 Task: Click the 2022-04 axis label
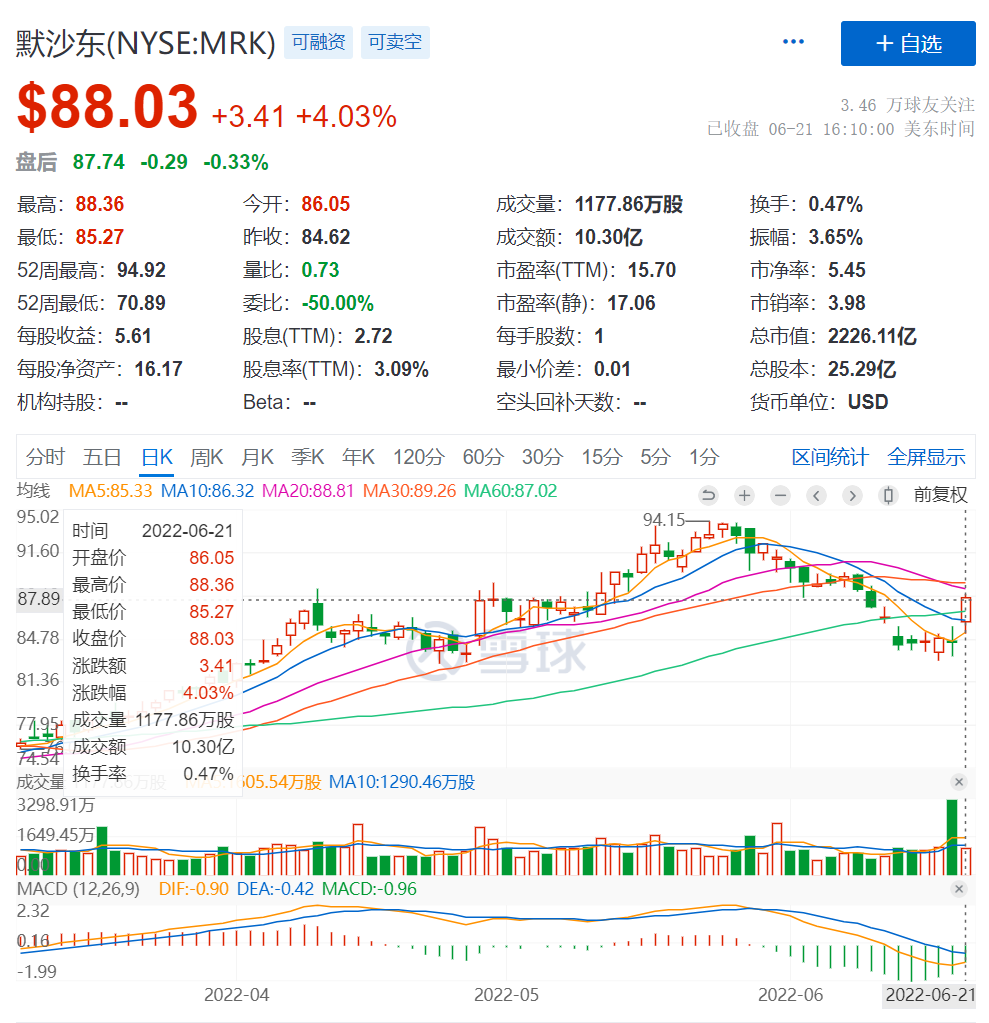pyautogui.click(x=236, y=995)
